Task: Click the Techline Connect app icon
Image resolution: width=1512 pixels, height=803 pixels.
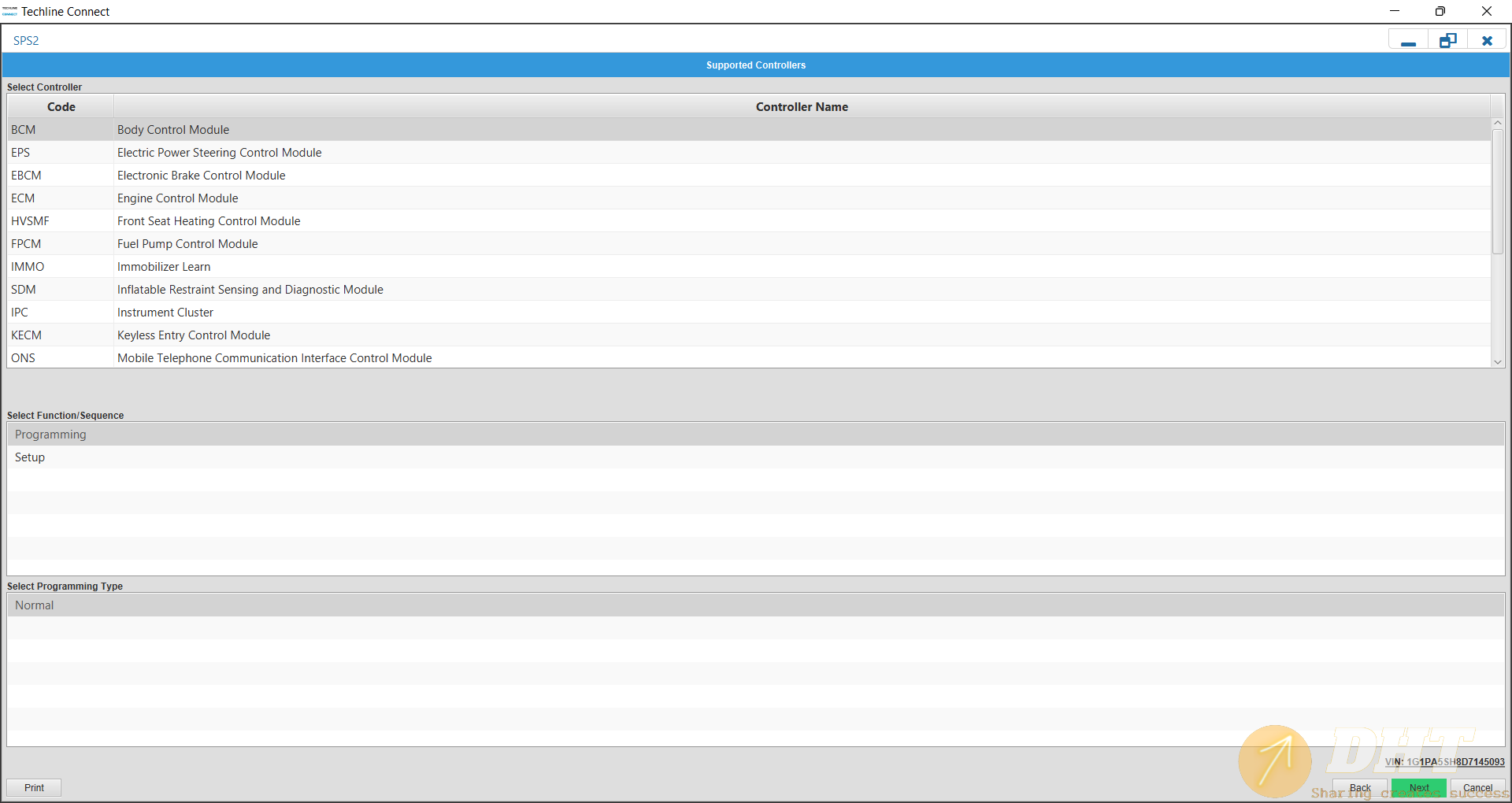Action: [x=9, y=11]
